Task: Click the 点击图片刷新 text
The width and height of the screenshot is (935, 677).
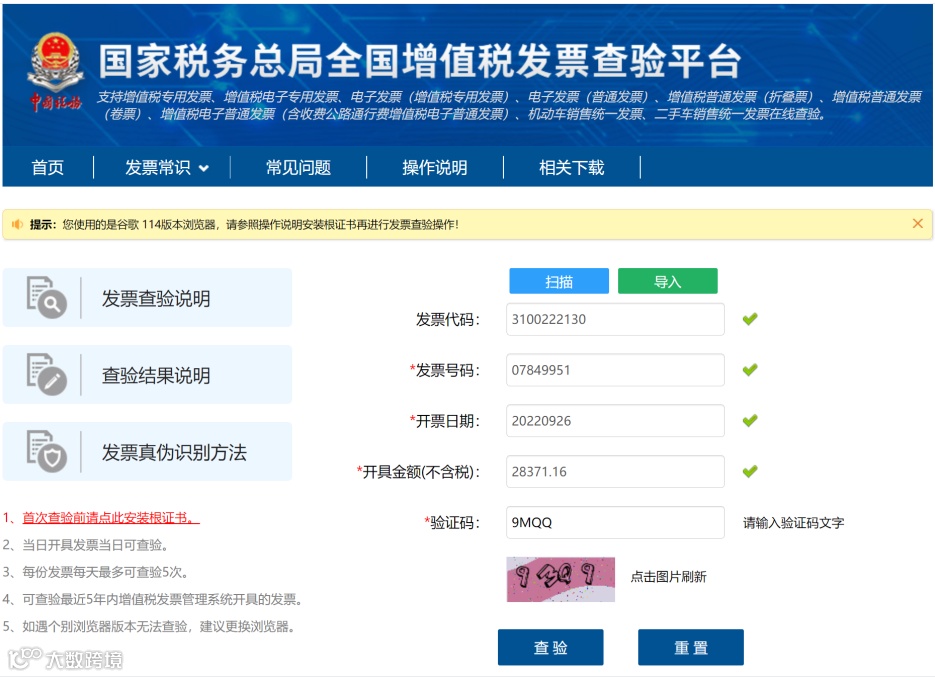Action: 668,577
